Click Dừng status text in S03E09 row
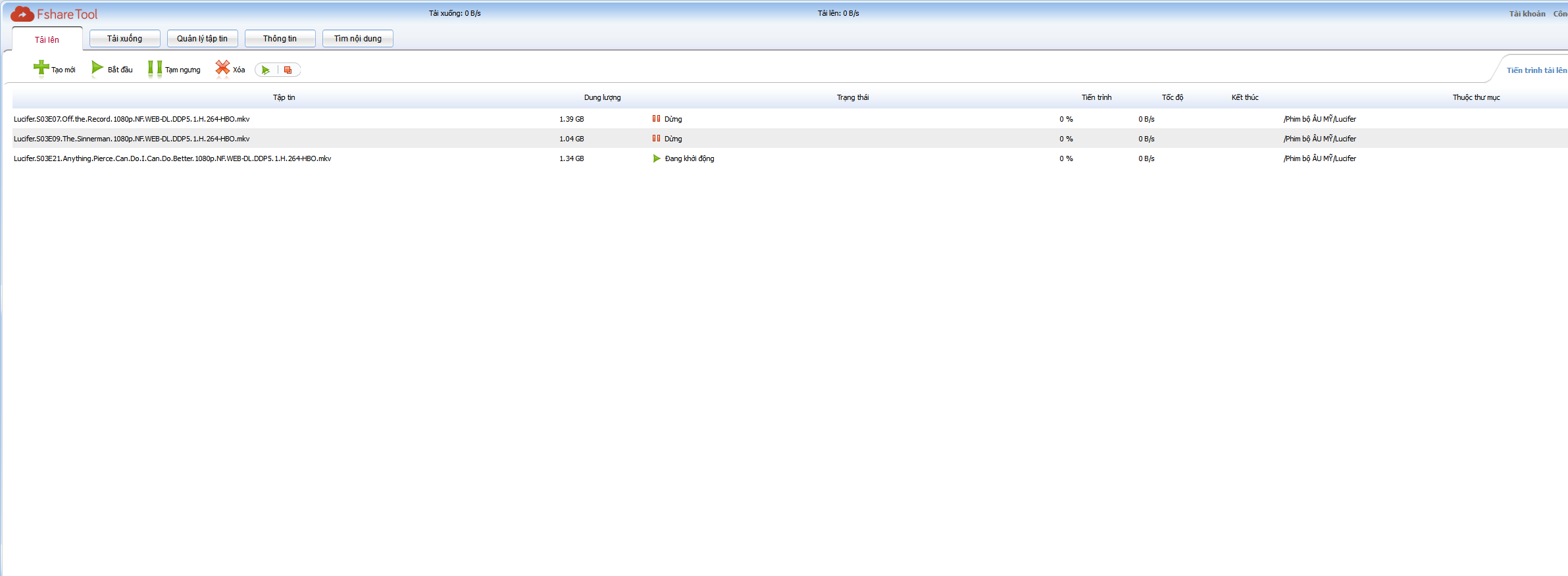Screen dimensions: 1568x576 673,139
